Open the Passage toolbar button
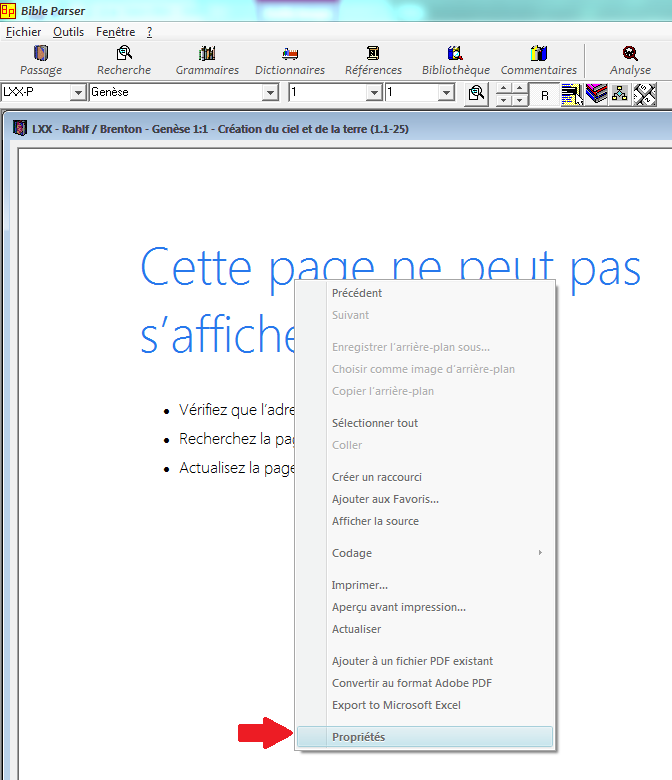Image resolution: width=672 pixels, height=780 pixels. [x=41, y=61]
